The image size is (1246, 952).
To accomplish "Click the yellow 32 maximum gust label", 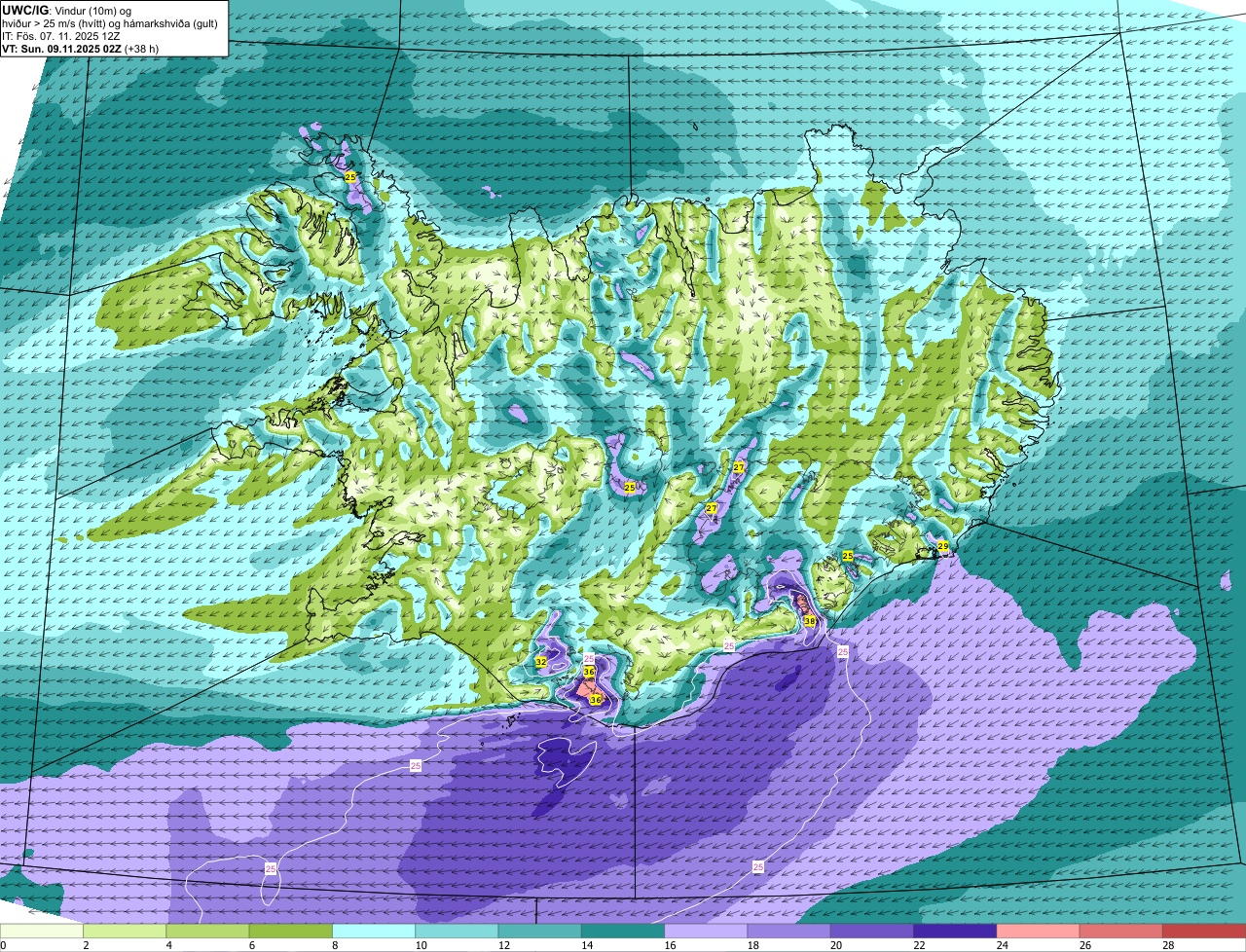I will 540,662.
